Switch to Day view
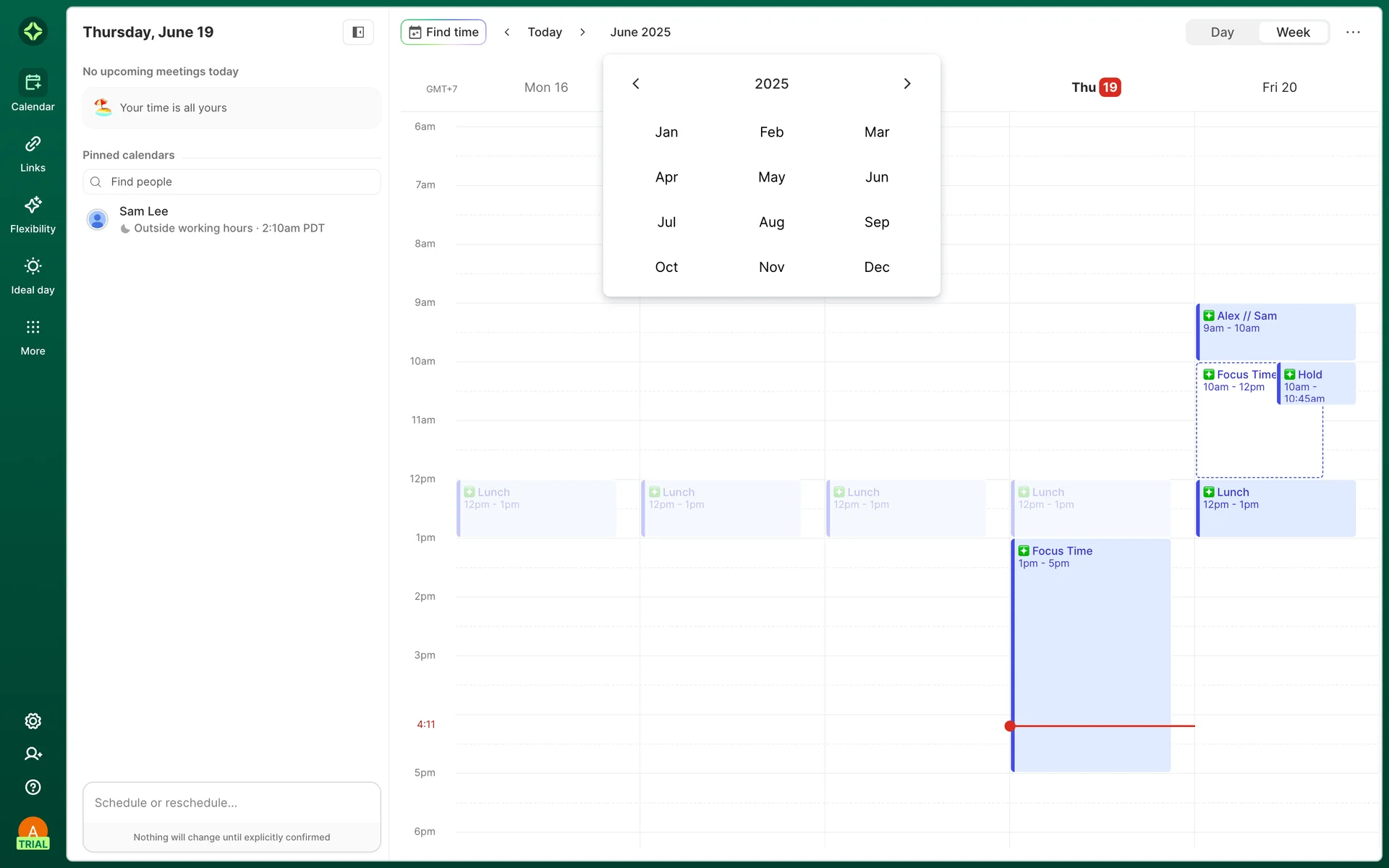 tap(1222, 32)
